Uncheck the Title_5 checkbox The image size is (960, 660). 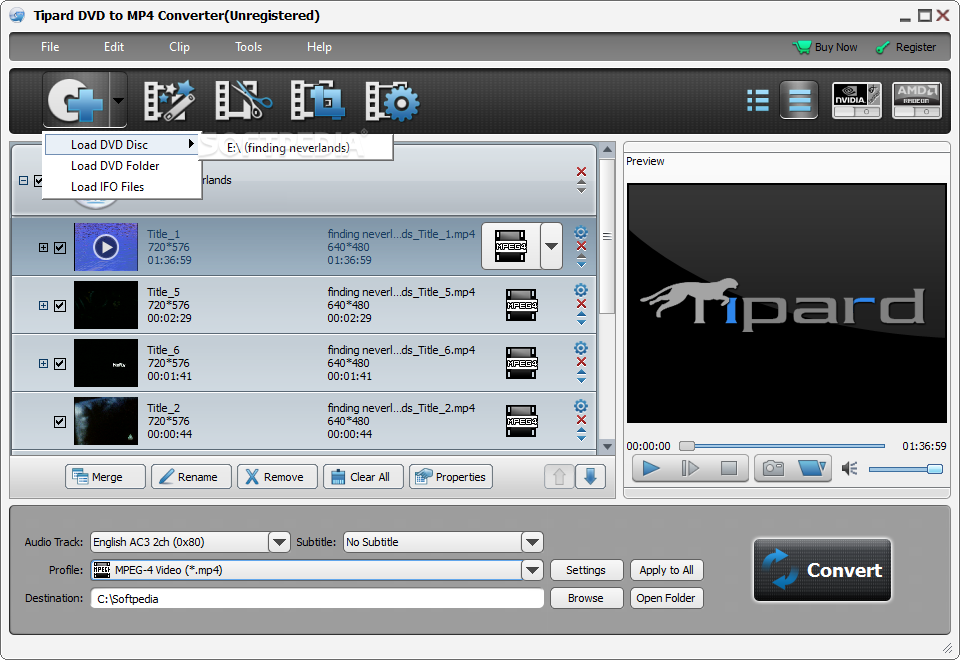click(60, 306)
